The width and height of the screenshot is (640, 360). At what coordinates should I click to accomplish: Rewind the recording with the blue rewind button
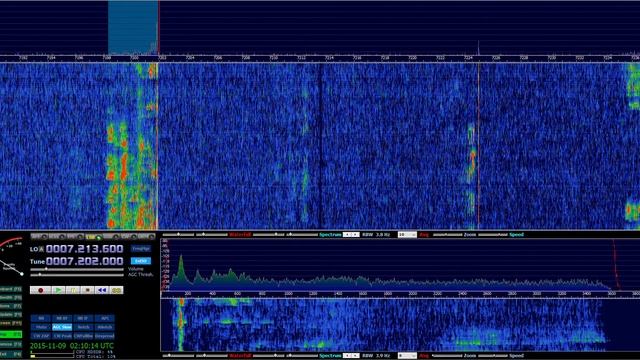coord(102,290)
